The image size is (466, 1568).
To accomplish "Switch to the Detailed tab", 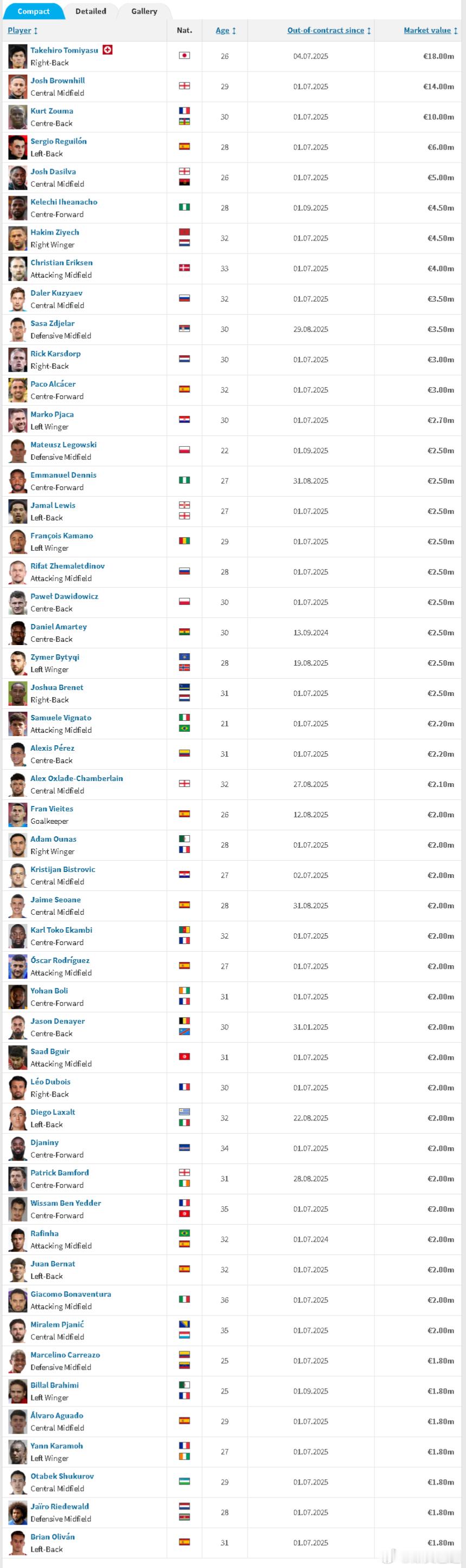I will click(x=91, y=11).
